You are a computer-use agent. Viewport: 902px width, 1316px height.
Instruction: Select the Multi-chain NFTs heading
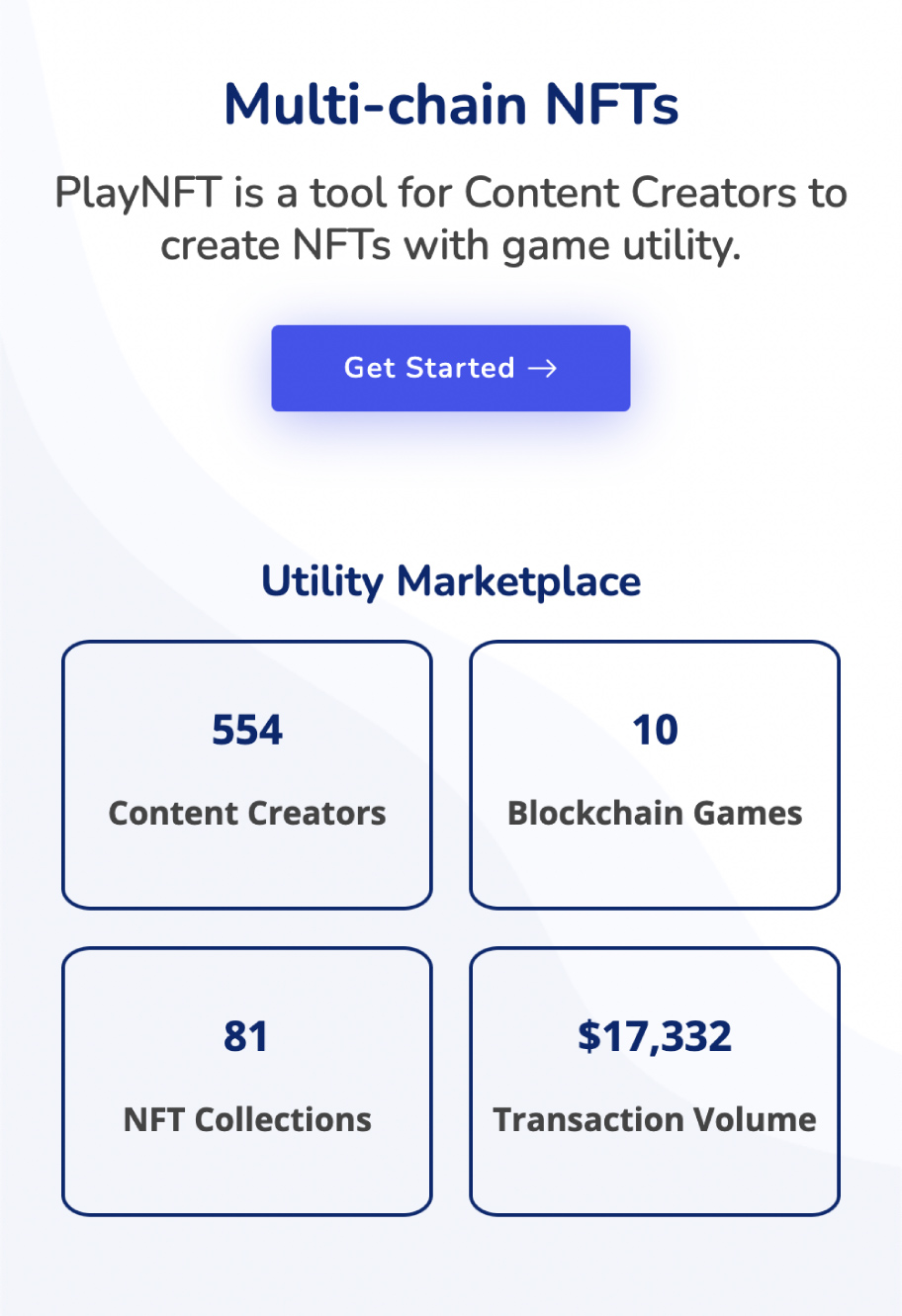451,105
